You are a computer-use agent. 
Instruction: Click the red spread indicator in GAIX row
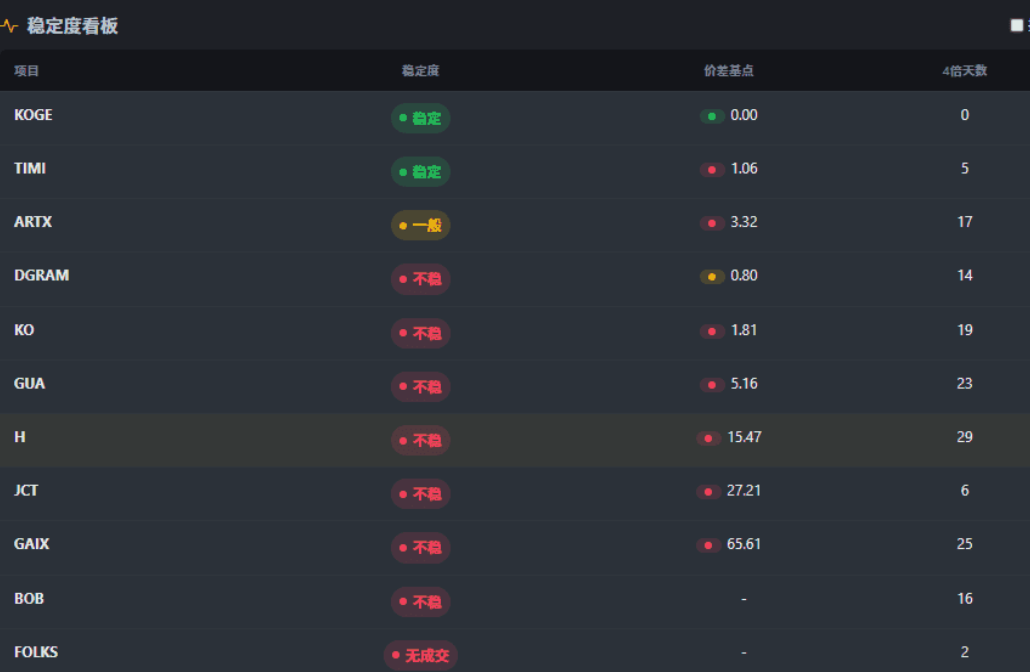(709, 546)
